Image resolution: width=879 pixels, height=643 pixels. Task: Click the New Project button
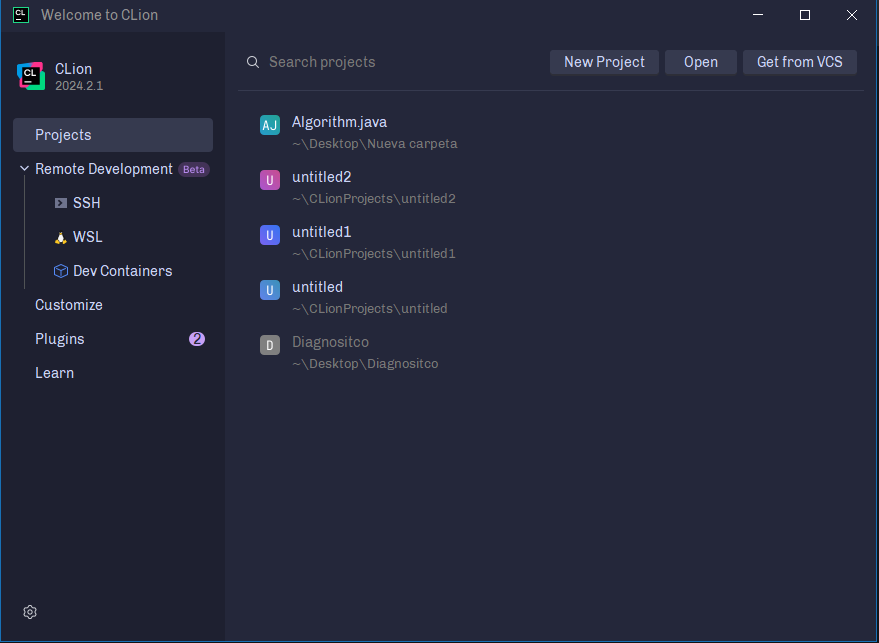pos(604,62)
